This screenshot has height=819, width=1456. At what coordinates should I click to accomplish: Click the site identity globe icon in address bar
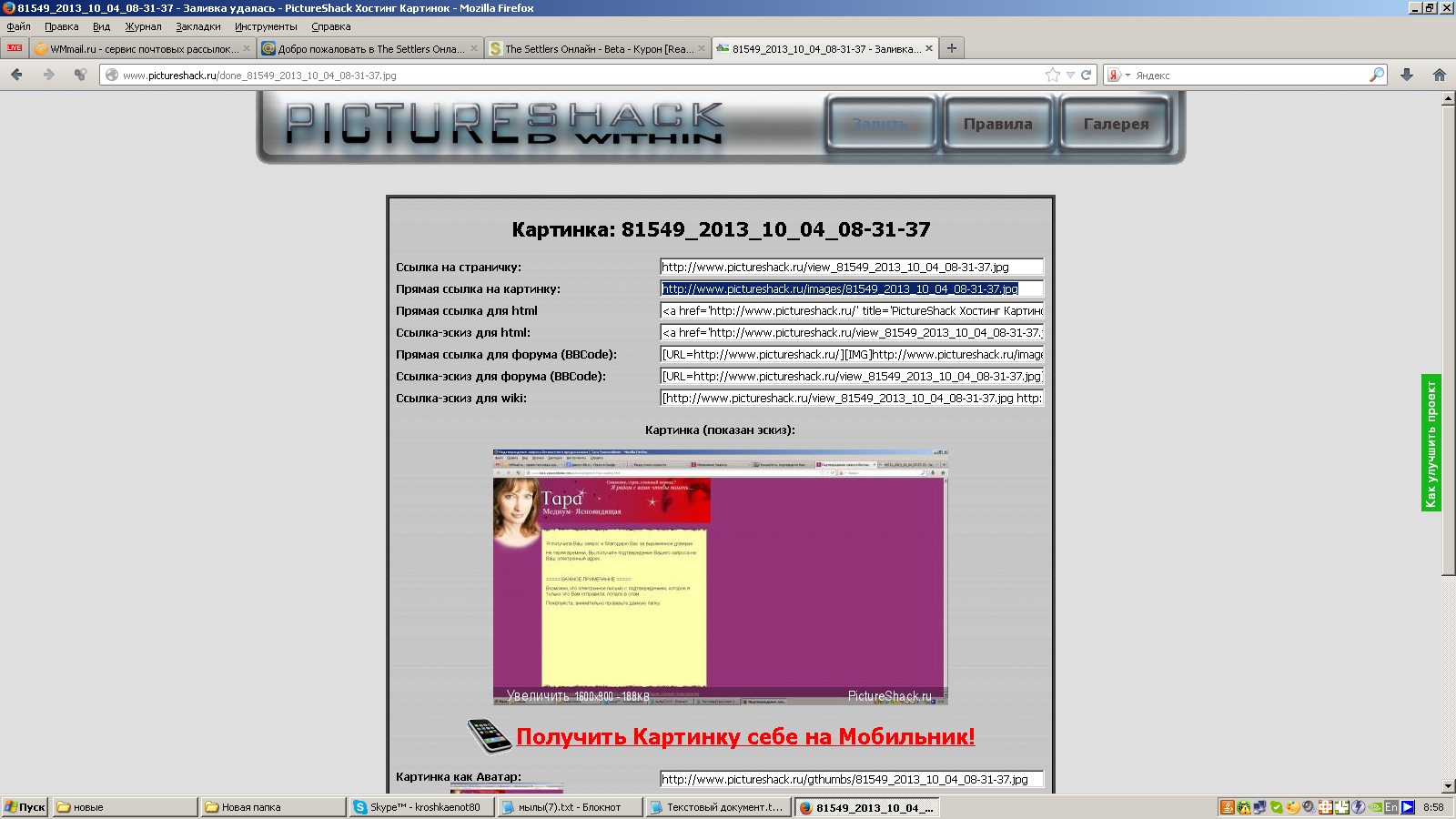tap(112, 76)
